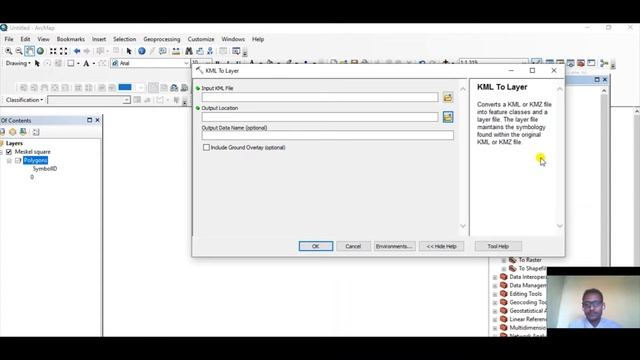The width and height of the screenshot is (640, 360).
Task: Browse for the input KML file
Action: click(448, 97)
